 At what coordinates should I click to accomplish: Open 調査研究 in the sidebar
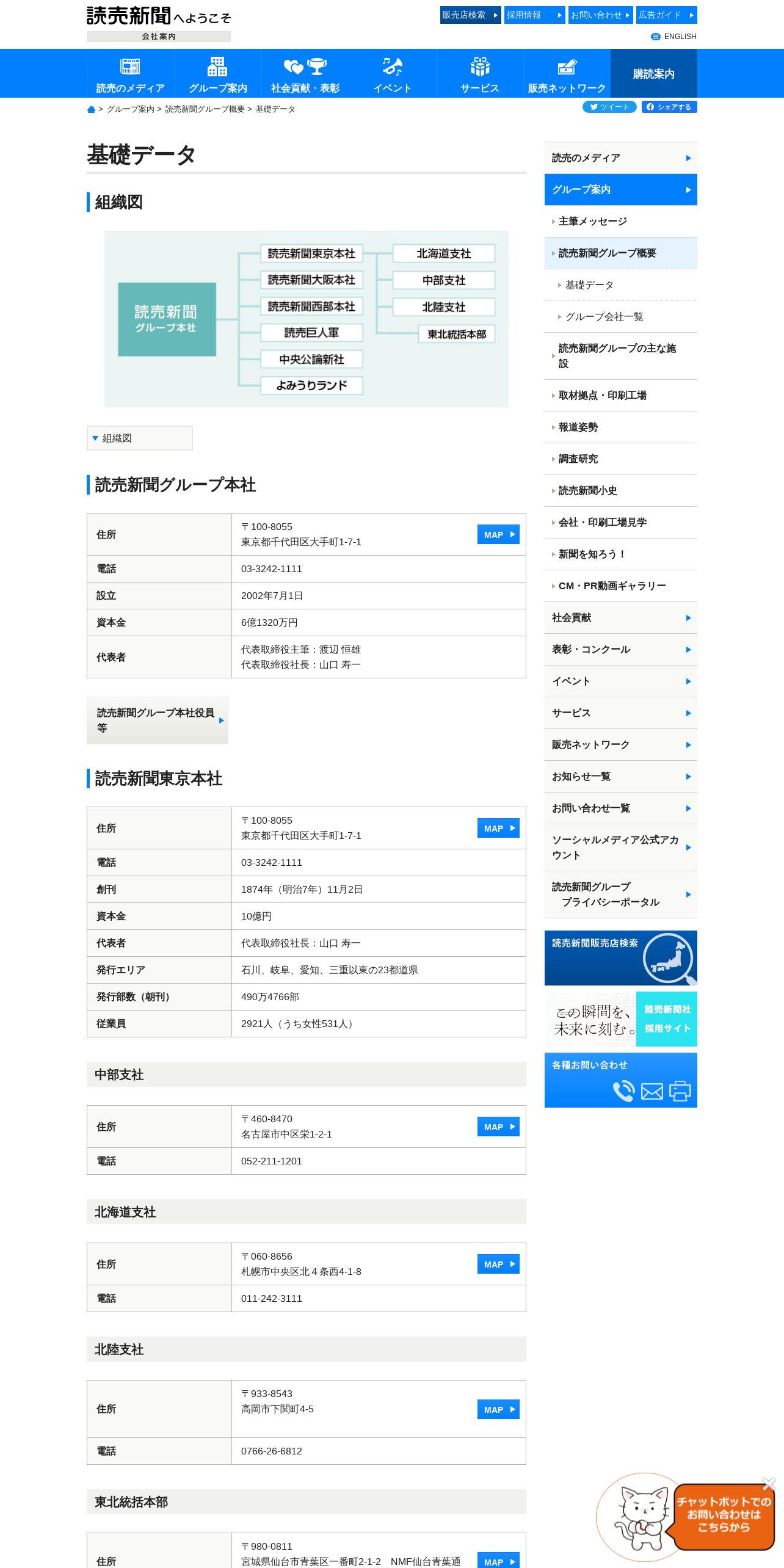621,459
